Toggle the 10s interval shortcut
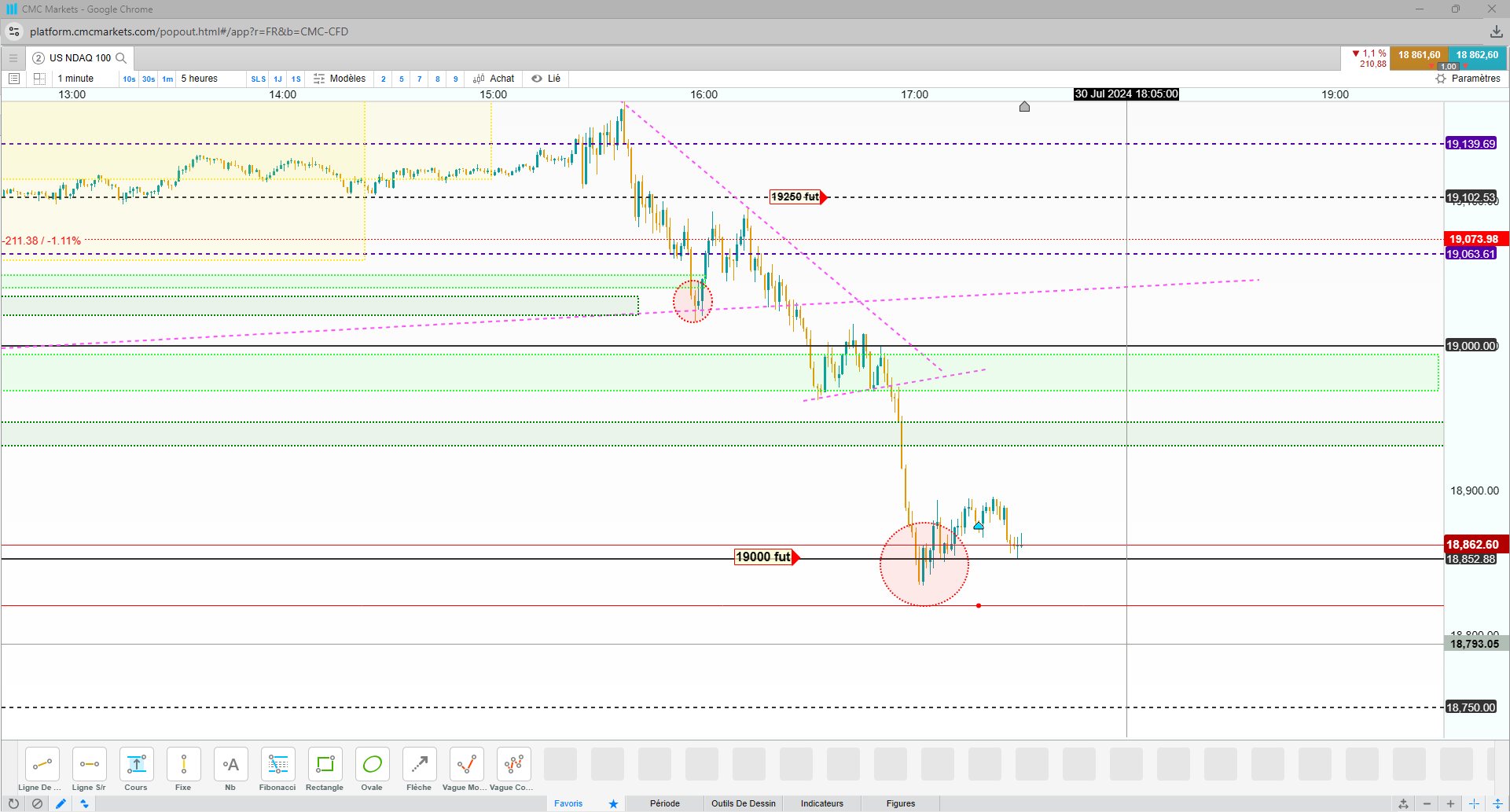Screen dimensions: 1510x812 click(x=129, y=79)
